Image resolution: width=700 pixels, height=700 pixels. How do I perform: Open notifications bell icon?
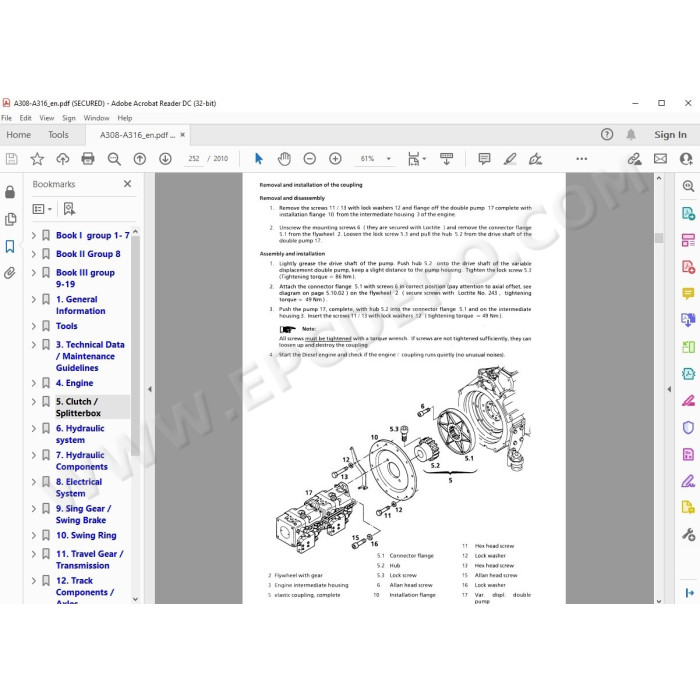pos(631,134)
